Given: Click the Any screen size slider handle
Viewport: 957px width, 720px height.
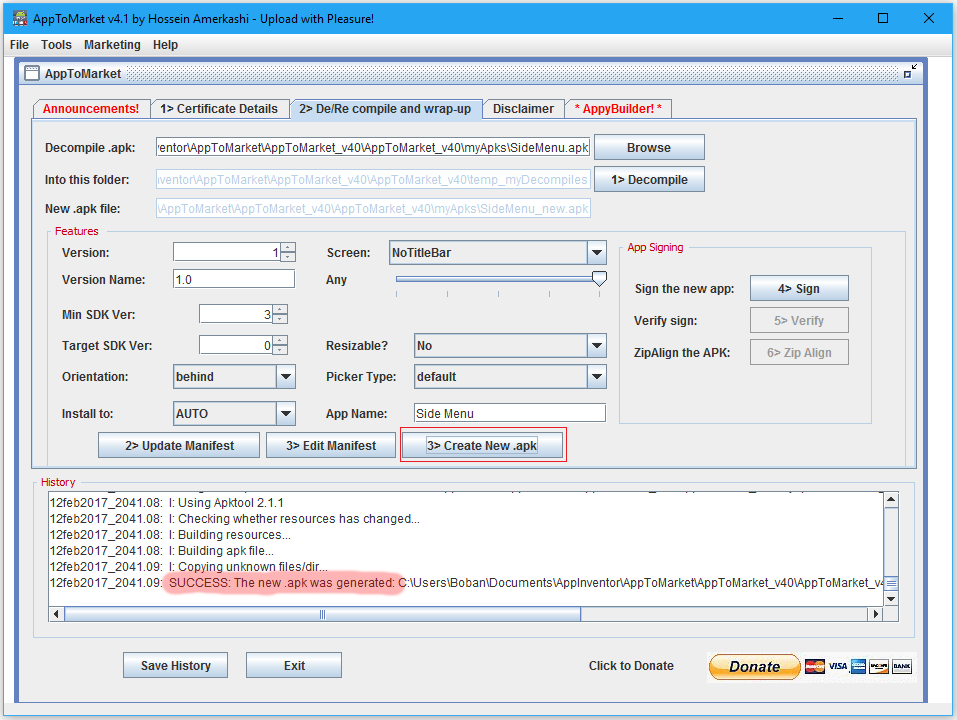Looking at the screenshot, I should 600,279.
